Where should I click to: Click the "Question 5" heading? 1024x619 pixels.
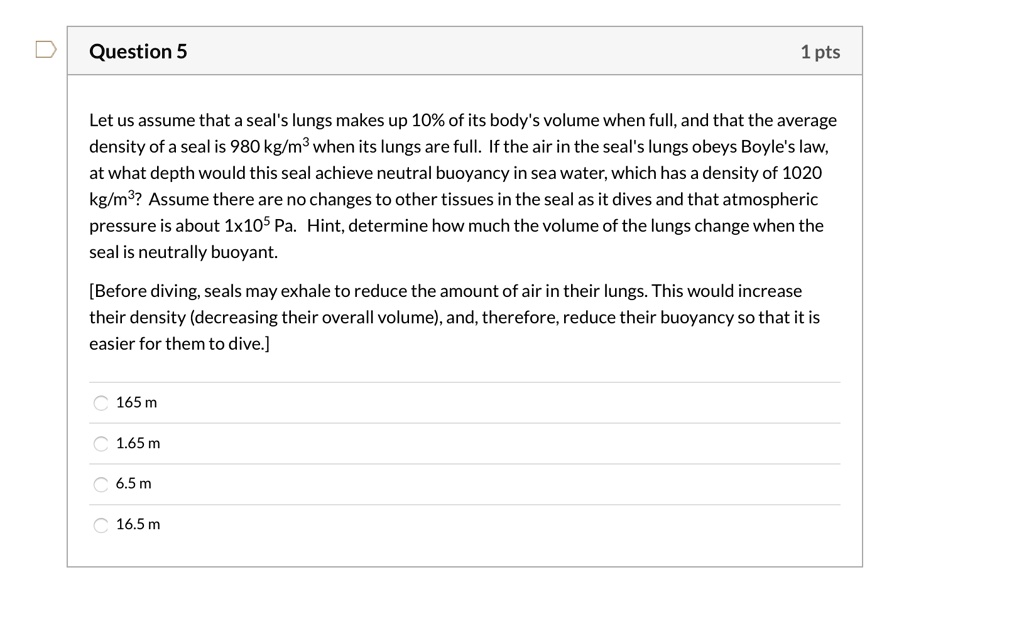138,51
